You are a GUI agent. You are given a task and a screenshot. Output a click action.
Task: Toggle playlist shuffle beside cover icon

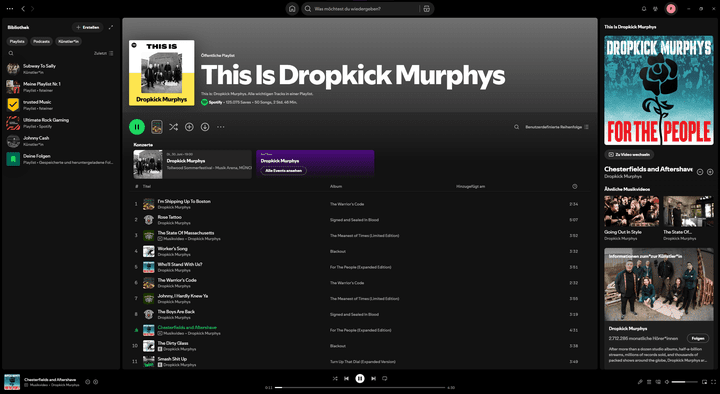click(173, 127)
